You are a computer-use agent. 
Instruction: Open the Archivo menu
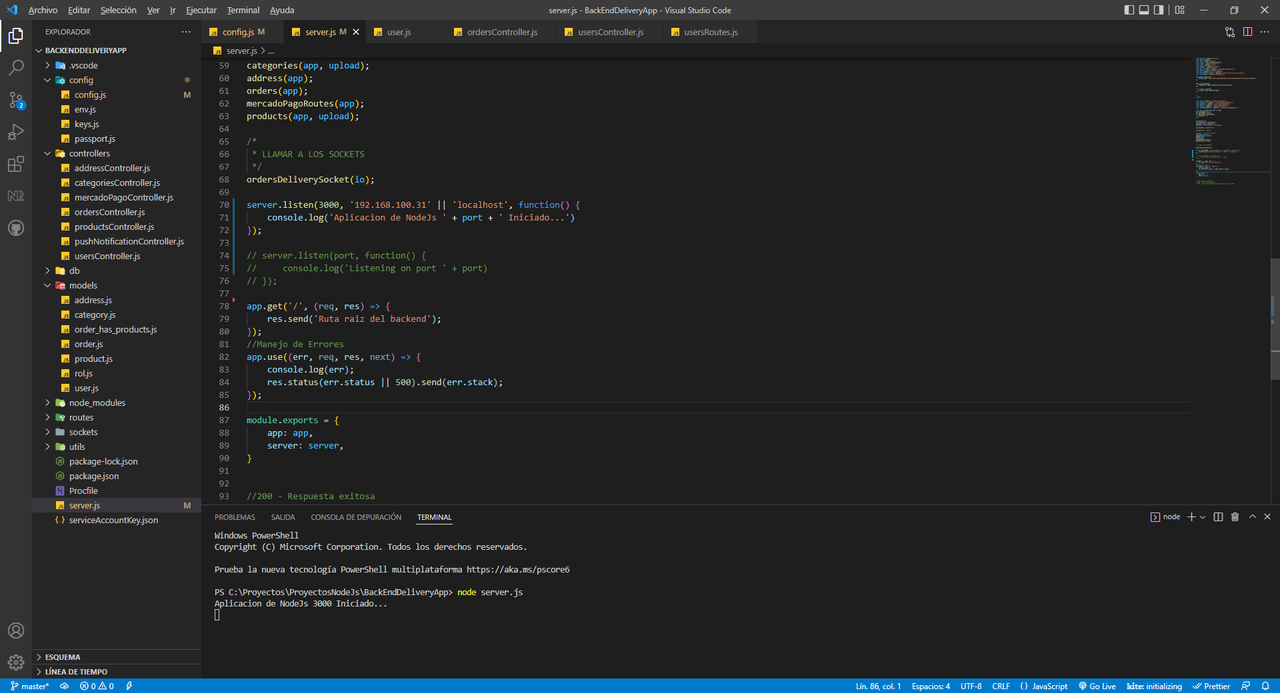[42, 10]
